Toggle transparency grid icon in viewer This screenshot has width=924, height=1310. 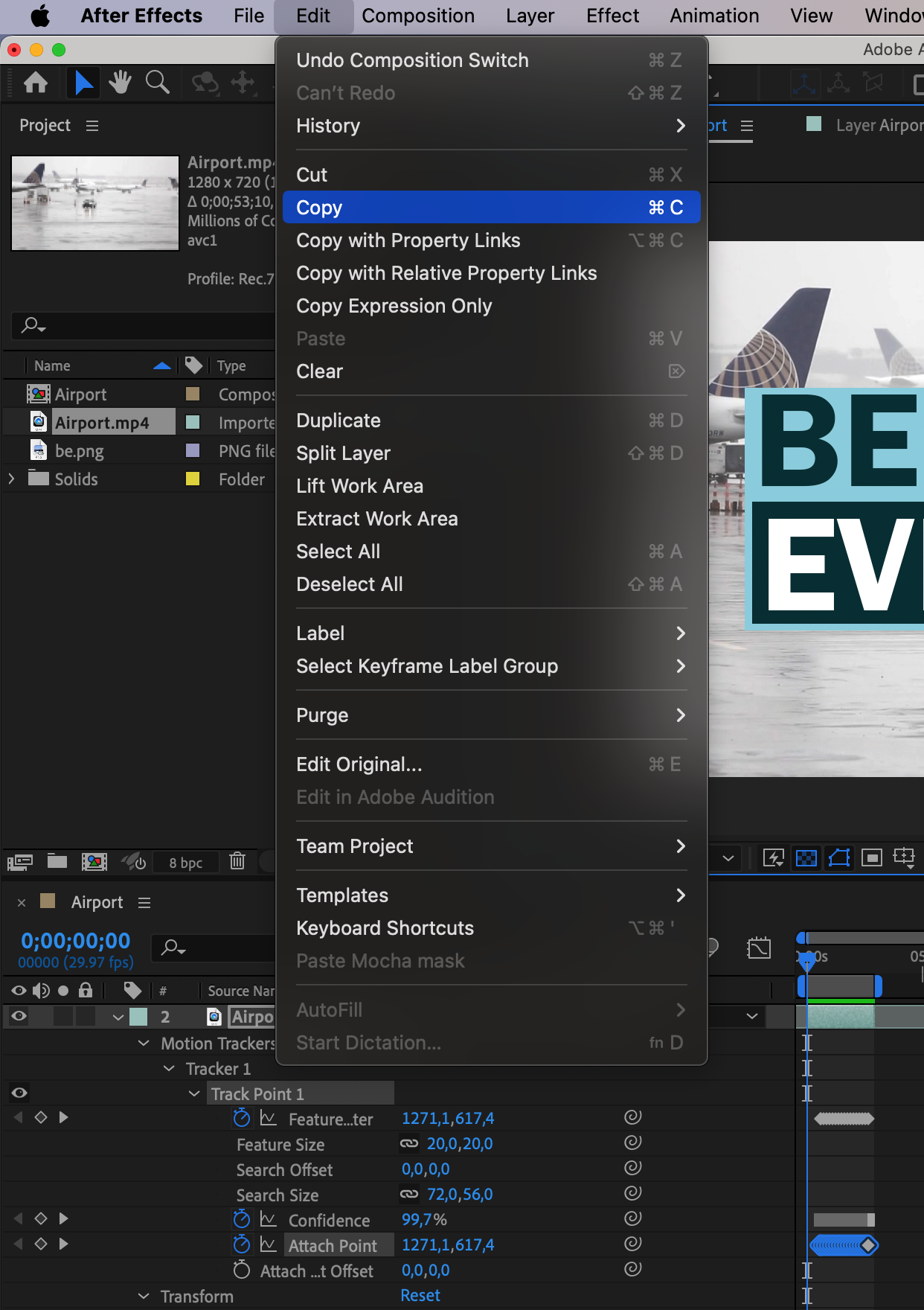pos(806,858)
